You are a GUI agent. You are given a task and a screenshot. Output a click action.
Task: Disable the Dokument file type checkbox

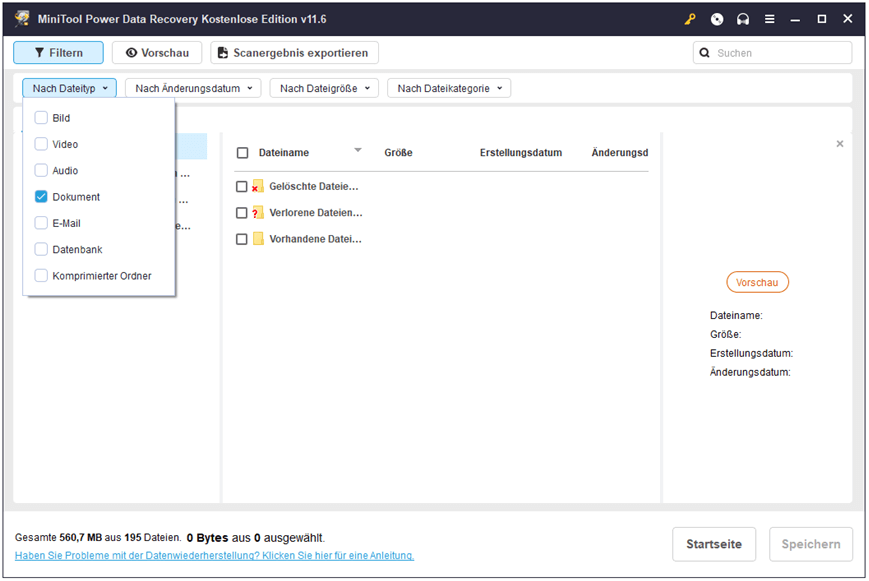[40, 196]
